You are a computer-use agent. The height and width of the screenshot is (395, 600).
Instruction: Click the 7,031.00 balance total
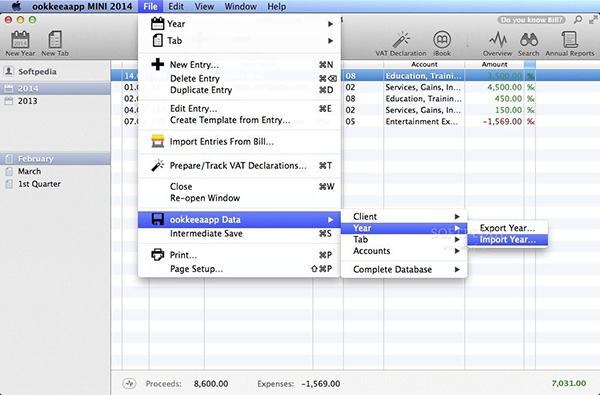coord(569,383)
